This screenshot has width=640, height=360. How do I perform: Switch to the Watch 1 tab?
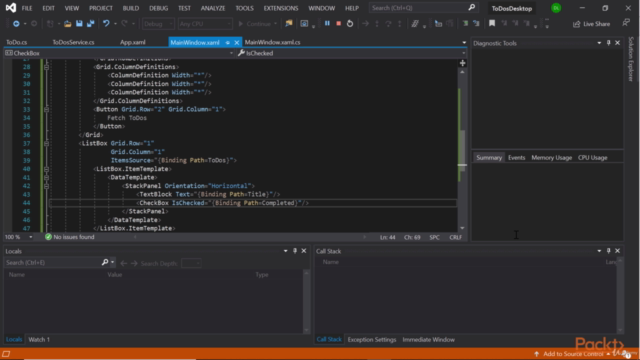pyautogui.click(x=39, y=340)
